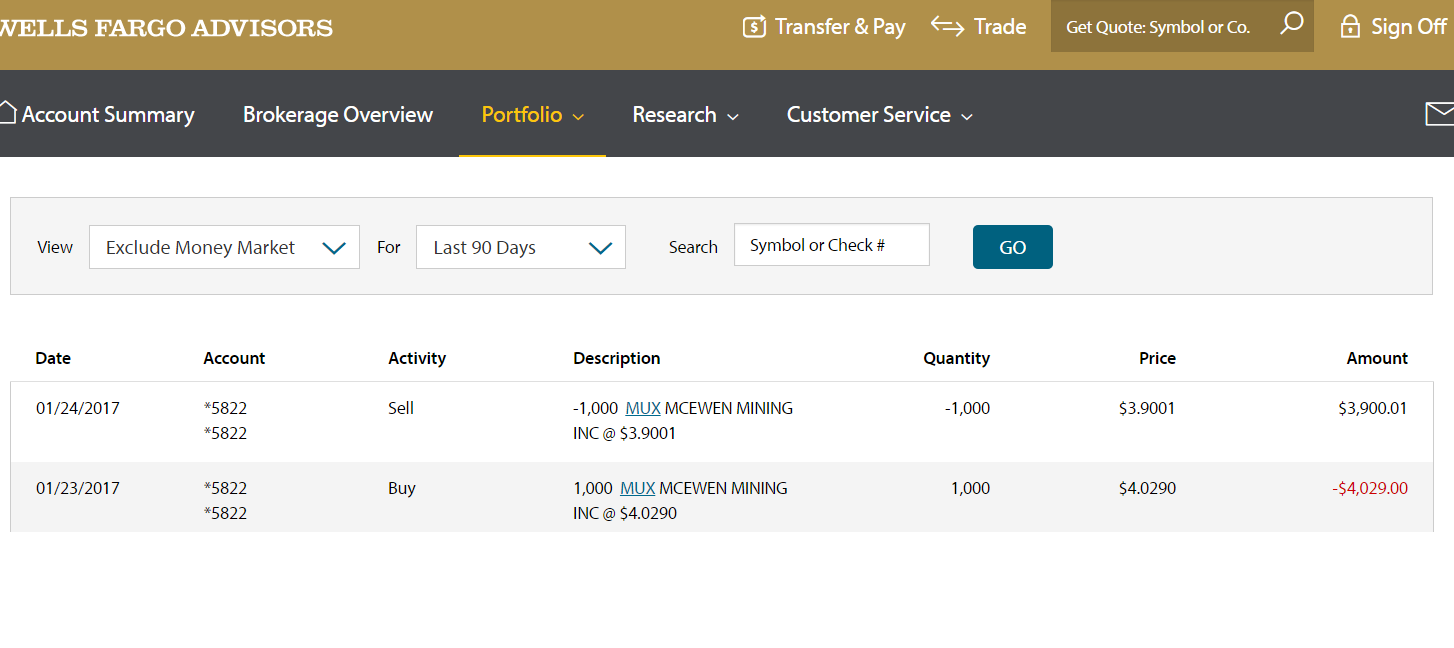Click the Trade arrows icon

947,26
